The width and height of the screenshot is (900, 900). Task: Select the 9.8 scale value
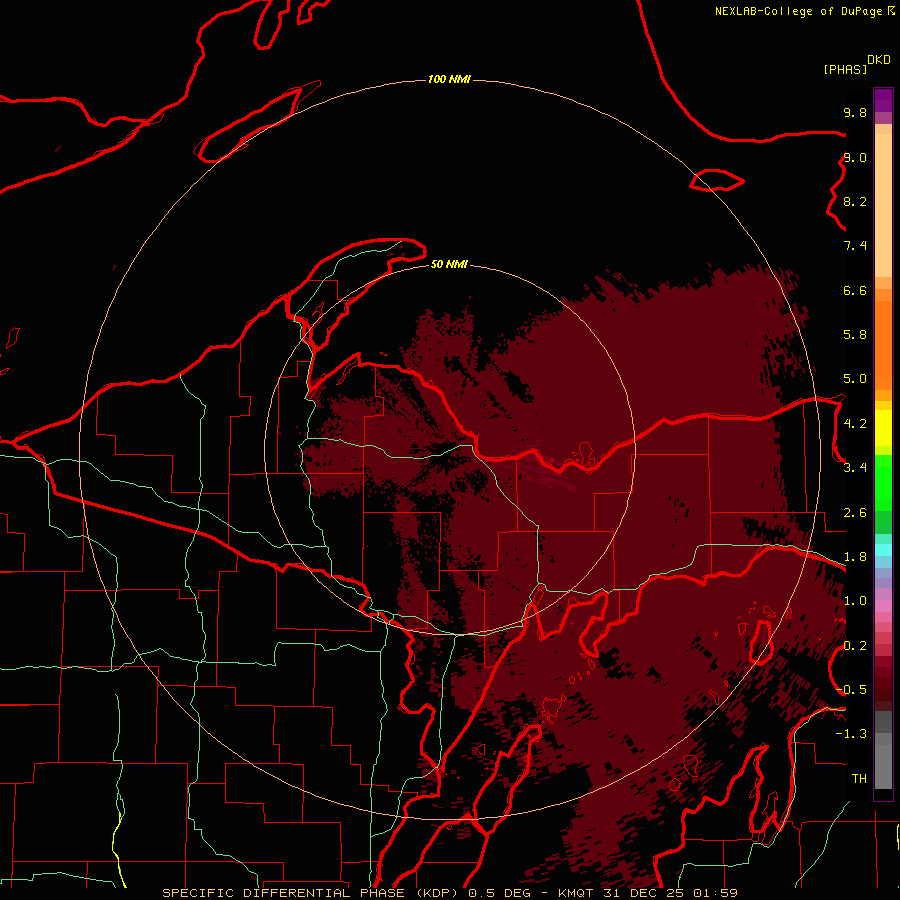[855, 112]
